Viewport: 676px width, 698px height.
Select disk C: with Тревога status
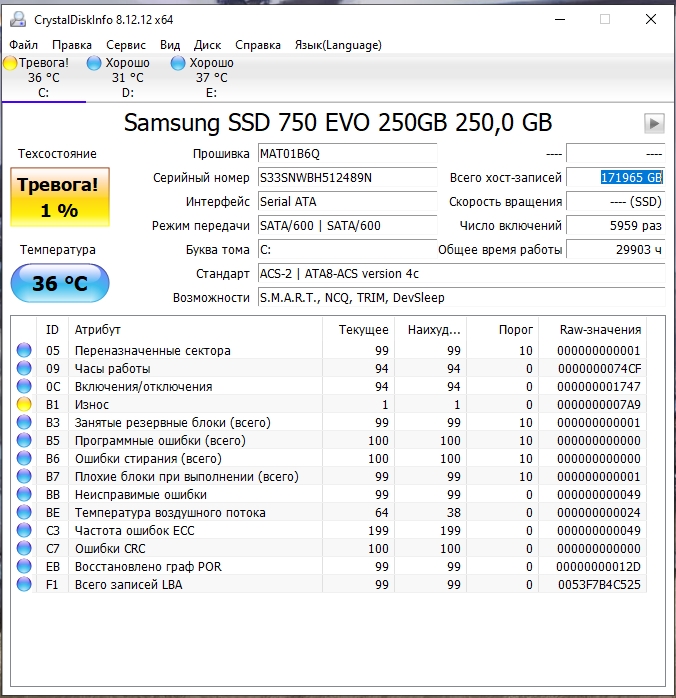pyautogui.click(x=43, y=77)
